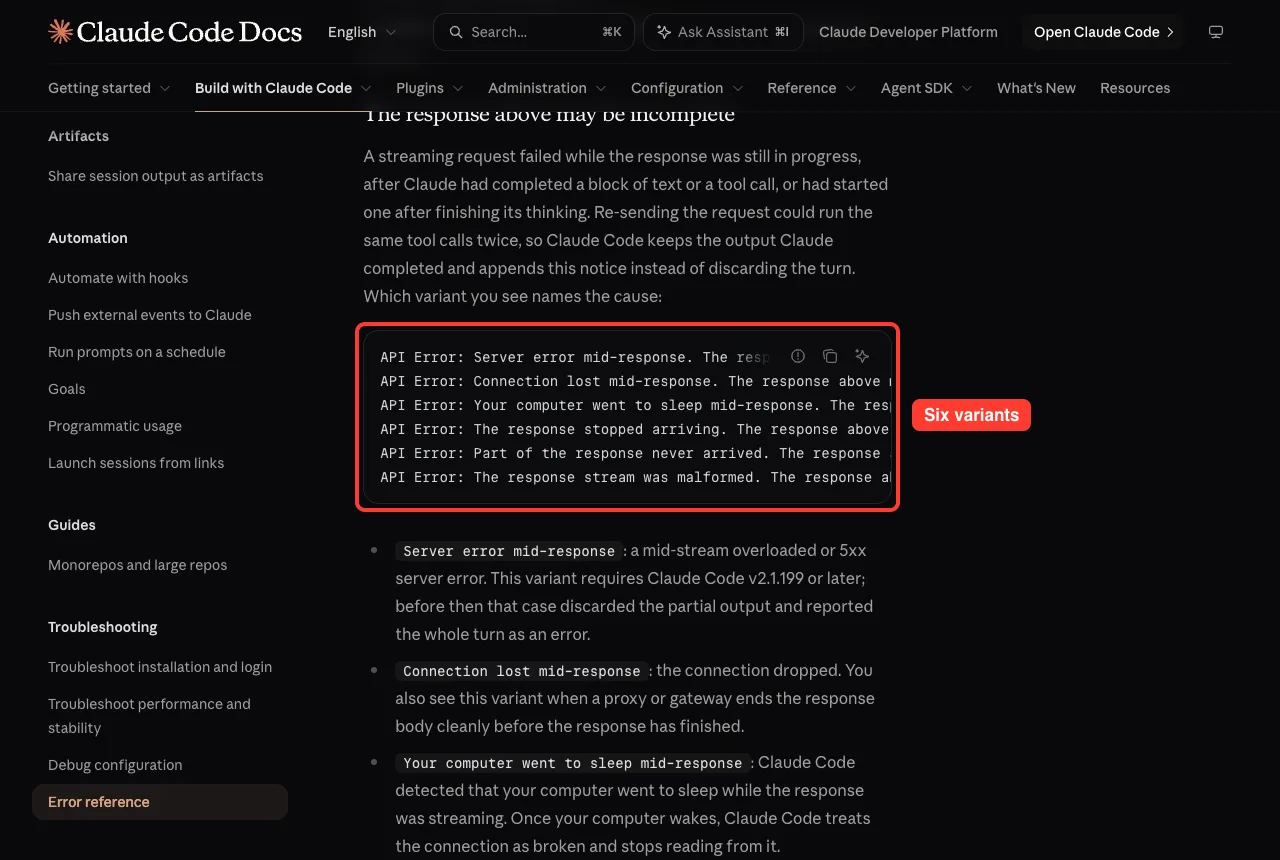Image resolution: width=1280 pixels, height=860 pixels.
Task: Expand the Getting started menu
Action: pos(109,88)
